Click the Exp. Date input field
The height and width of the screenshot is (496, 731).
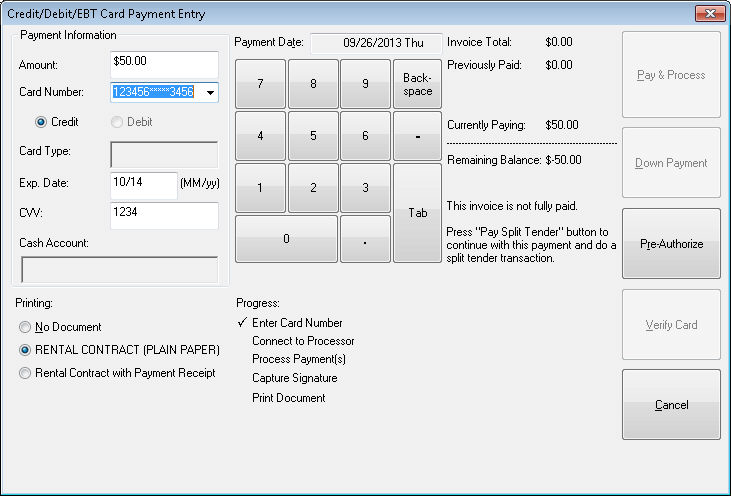(x=143, y=185)
